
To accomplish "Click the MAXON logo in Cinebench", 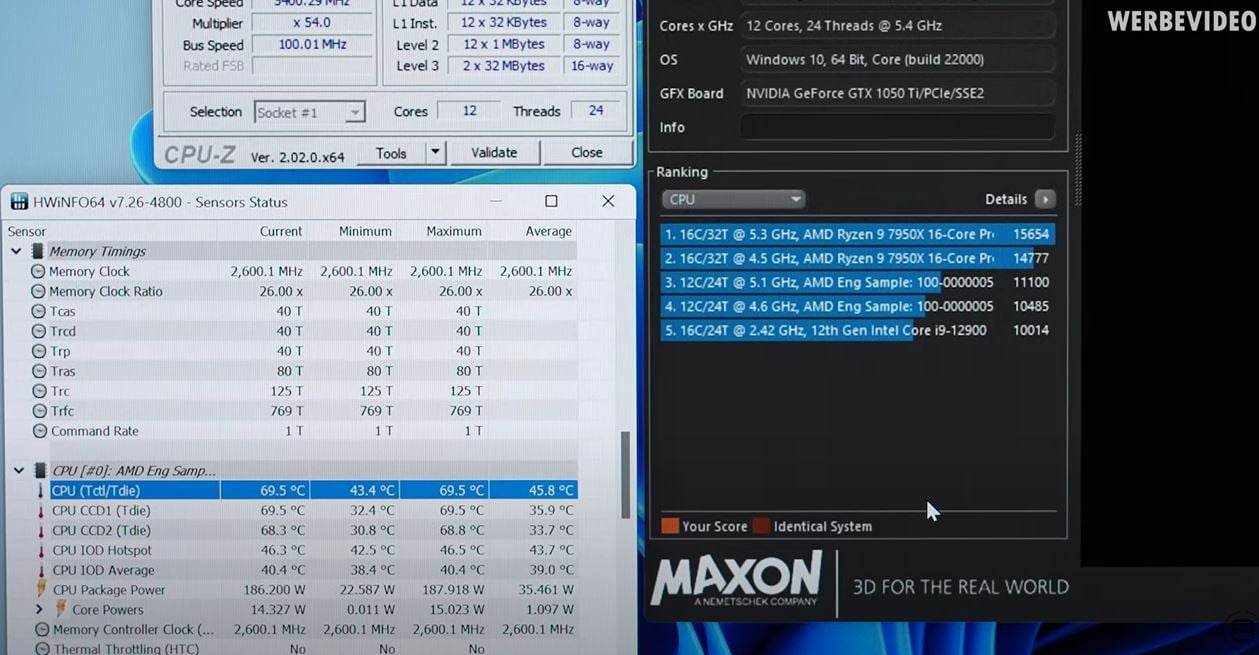I will (736, 579).
